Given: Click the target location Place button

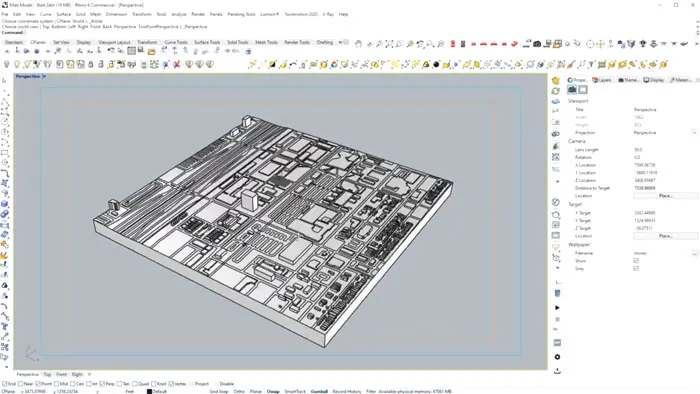Looking at the screenshot, I should (666, 236).
